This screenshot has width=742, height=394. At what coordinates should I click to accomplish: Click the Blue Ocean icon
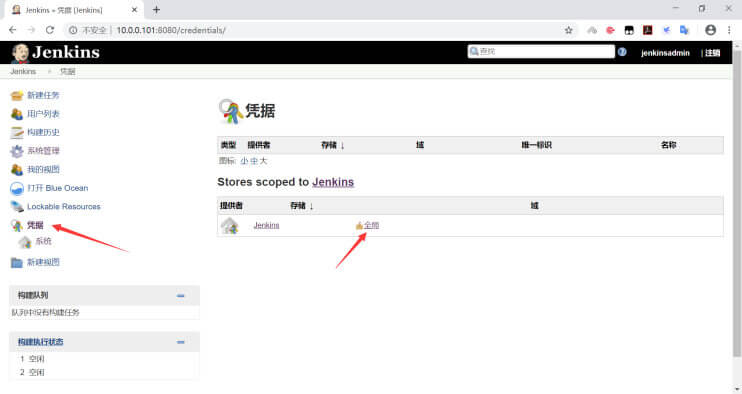pyautogui.click(x=17, y=188)
